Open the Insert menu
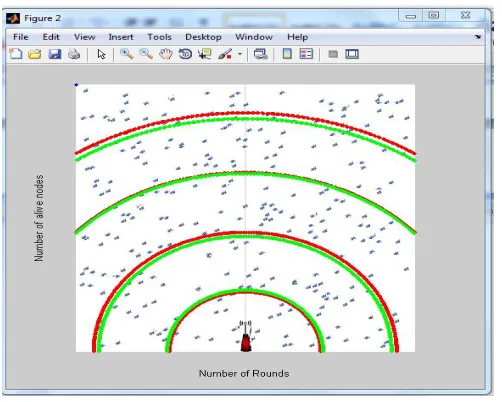Viewport: 502px width, 402px height. (121, 37)
